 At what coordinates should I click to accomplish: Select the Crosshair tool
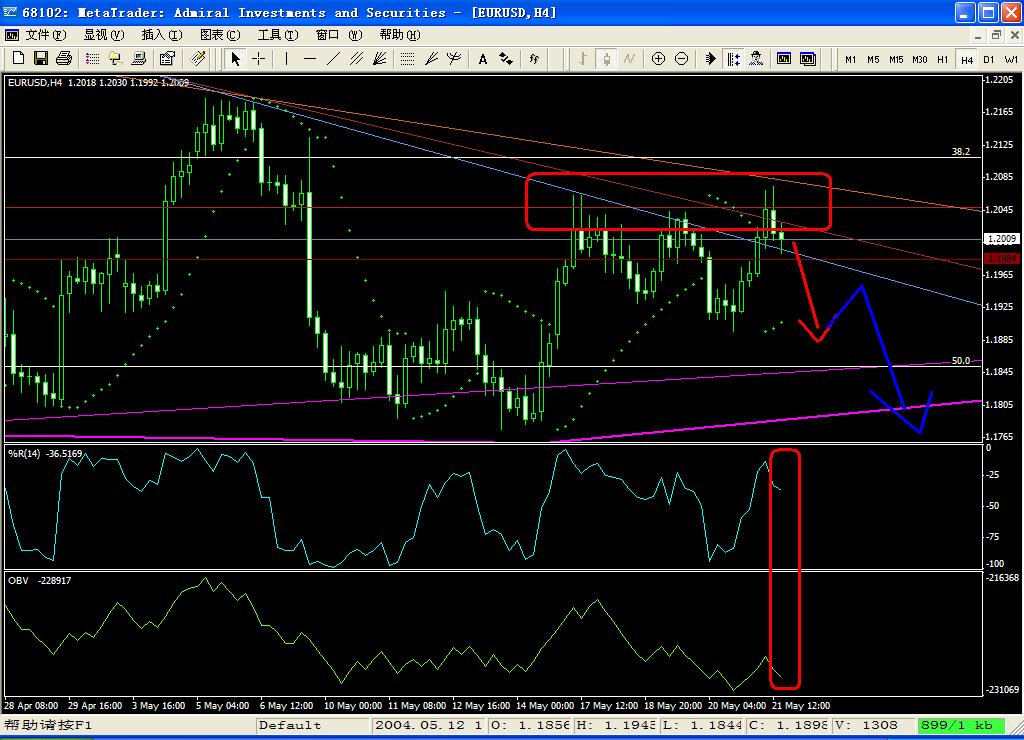[259, 59]
